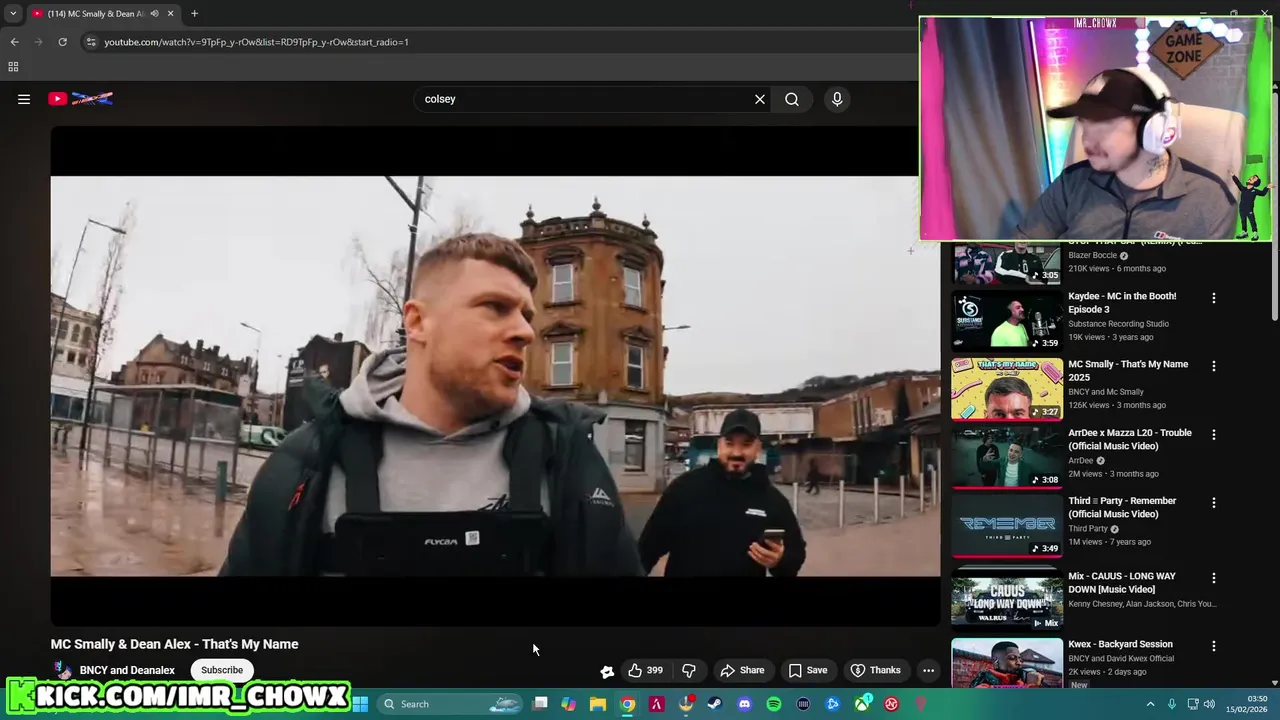Subscribe to BNCY and Deanalex
This screenshot has width=1280, height=720.
coord(222,670)
